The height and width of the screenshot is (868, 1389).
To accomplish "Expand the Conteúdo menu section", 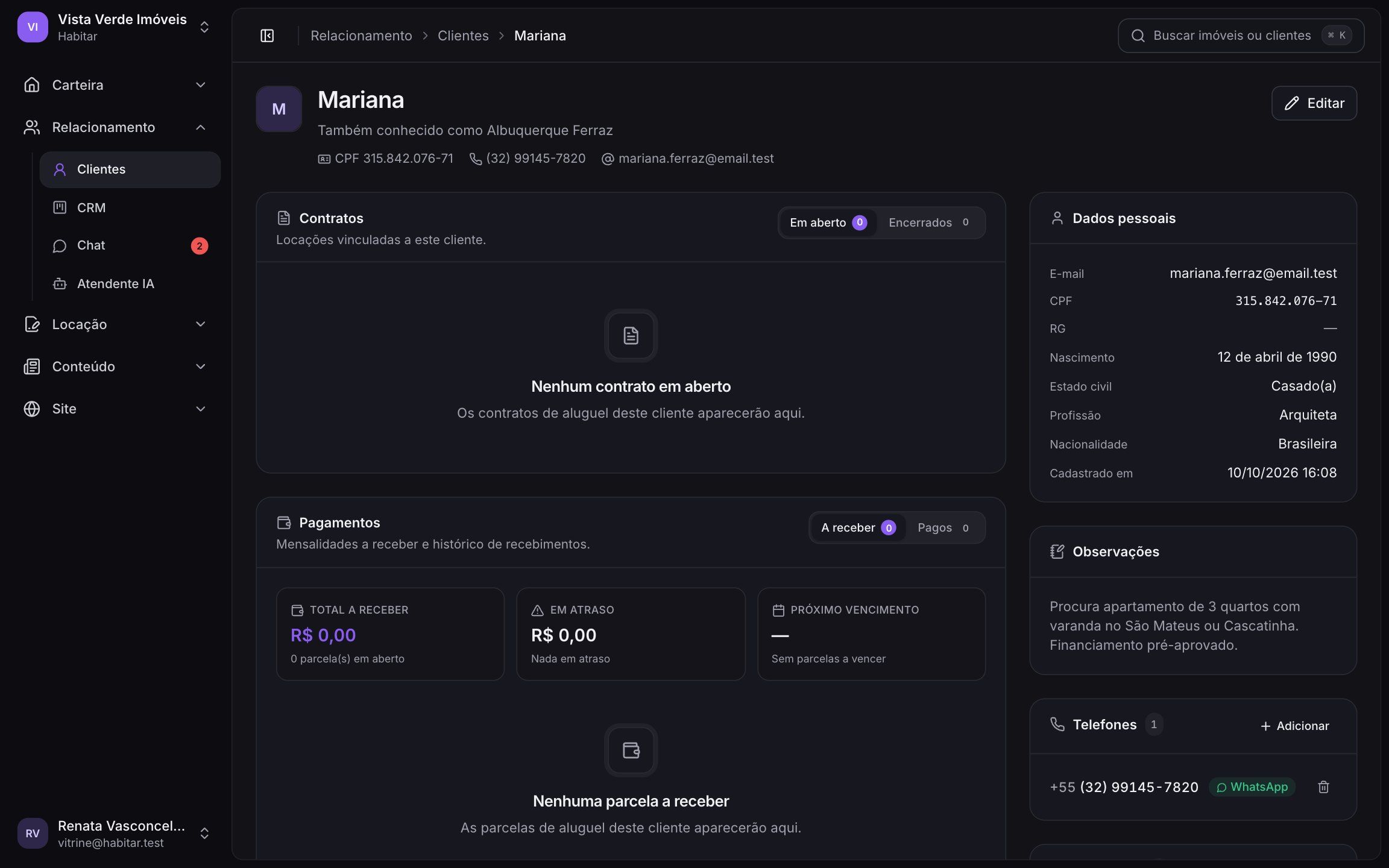I will (x=115, y=366).
